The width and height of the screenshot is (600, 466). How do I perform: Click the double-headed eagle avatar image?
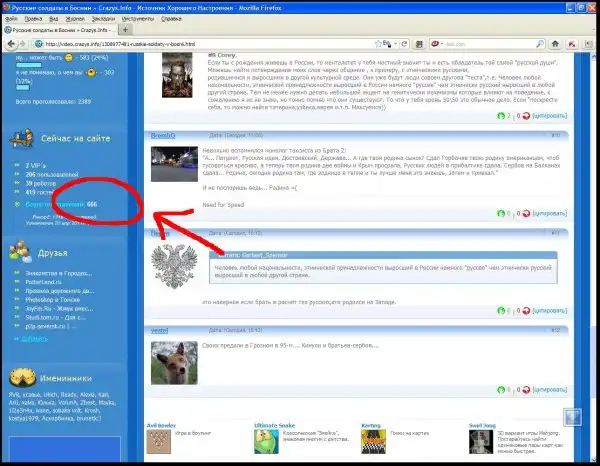176,267
